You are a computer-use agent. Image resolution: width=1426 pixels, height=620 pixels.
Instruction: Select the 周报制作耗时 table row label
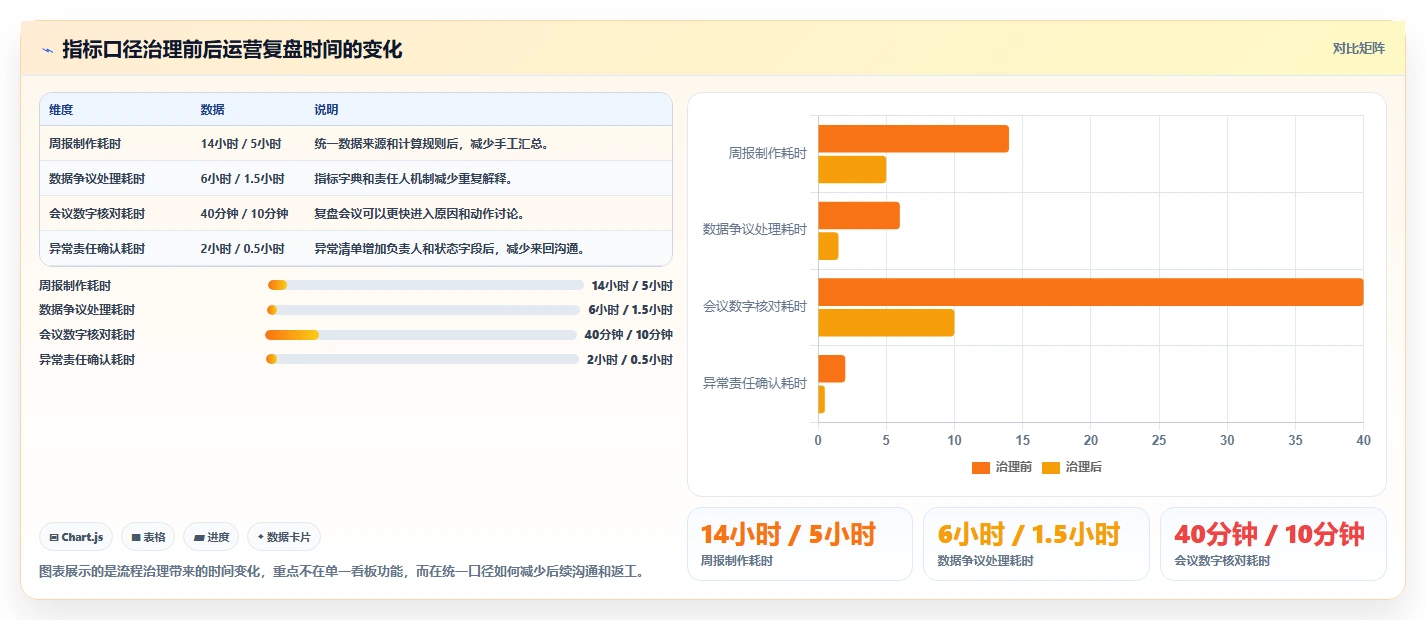pos(85,144)
